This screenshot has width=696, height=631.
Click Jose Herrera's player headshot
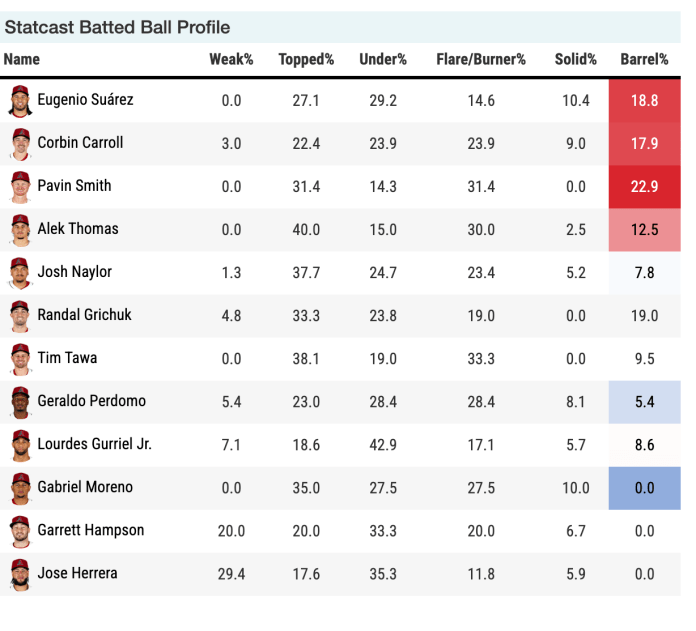20,574
